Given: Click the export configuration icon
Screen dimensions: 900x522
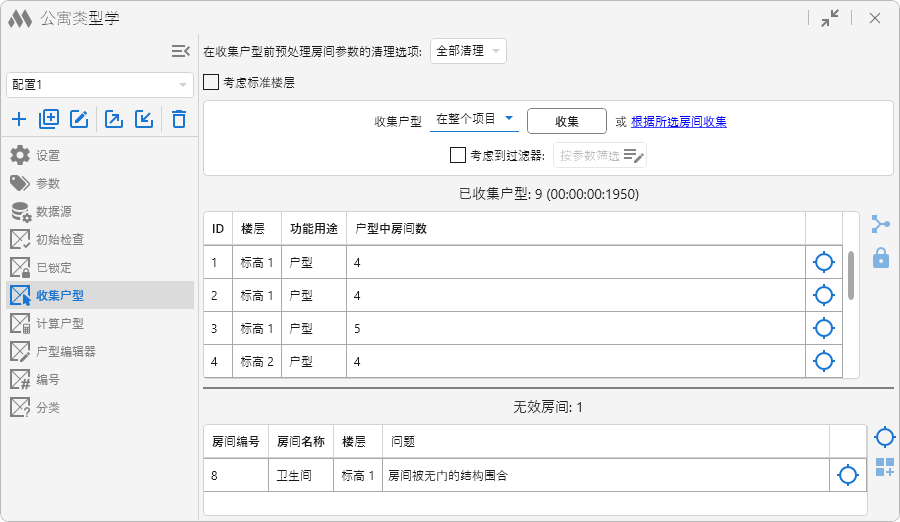Looking at the screenshot, I should tap(114, 120).
